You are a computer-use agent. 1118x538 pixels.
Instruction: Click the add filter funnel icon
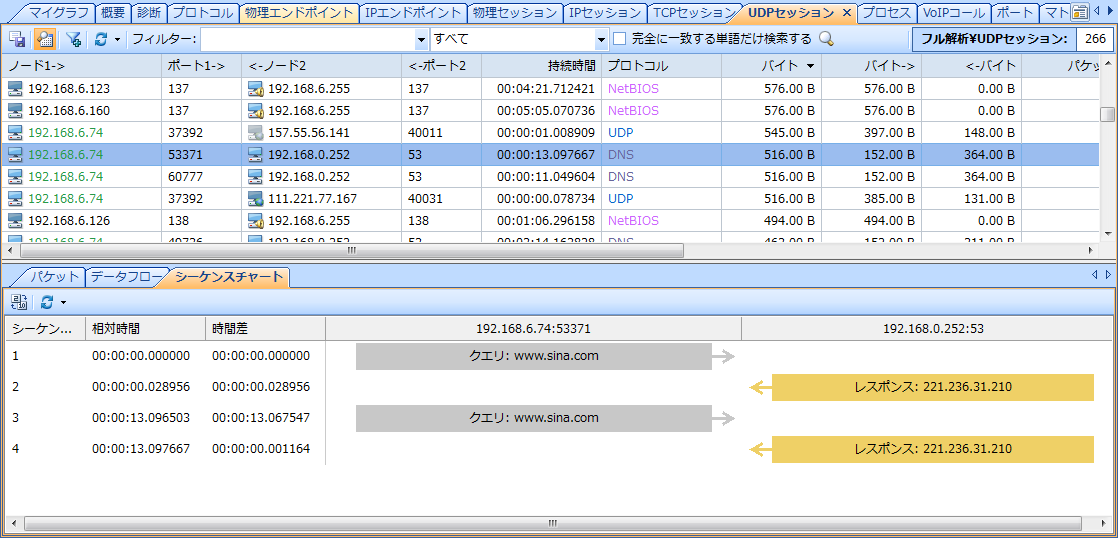pyautogui.click(x=73, y=39)
